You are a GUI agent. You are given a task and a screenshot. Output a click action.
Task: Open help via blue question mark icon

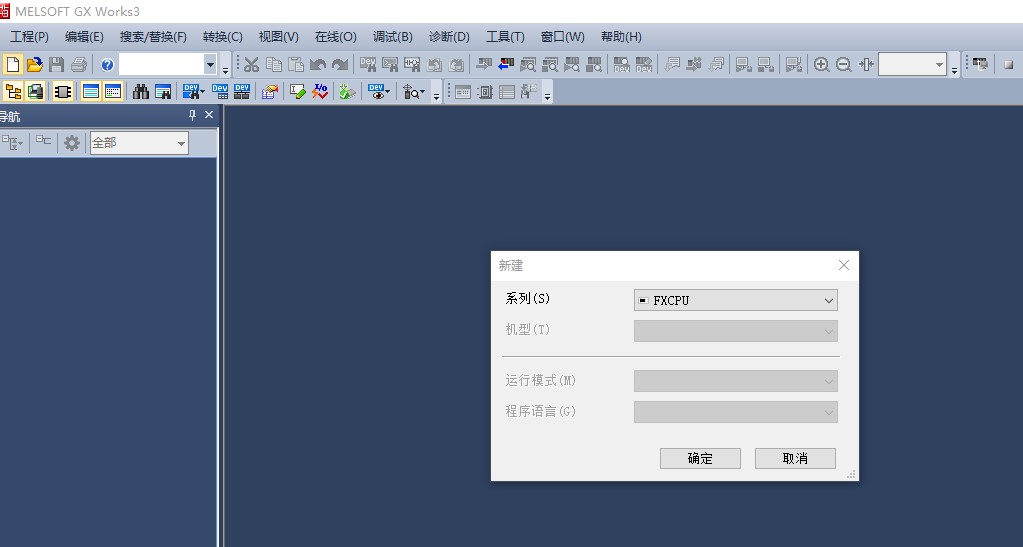[107, 64]
